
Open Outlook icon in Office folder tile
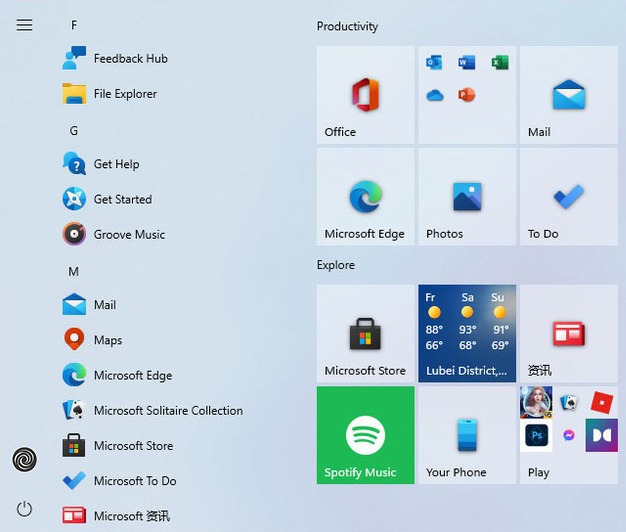coord(434,63)
